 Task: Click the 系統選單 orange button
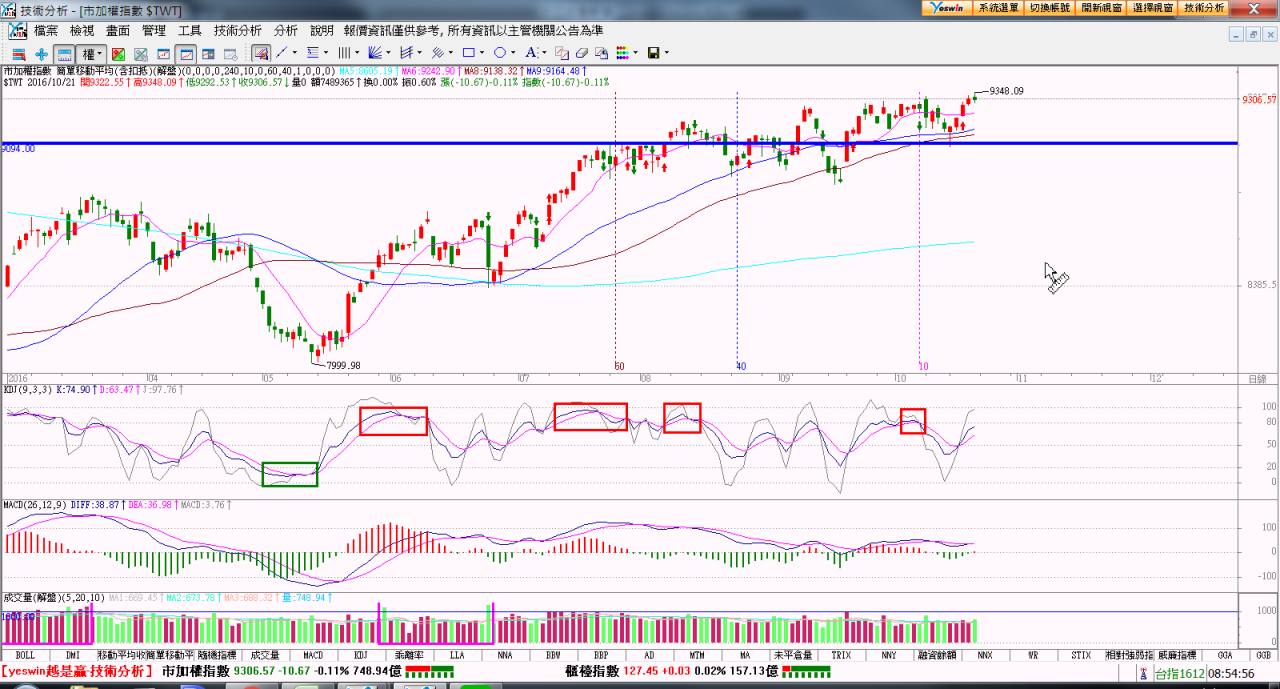coord(998,7)
